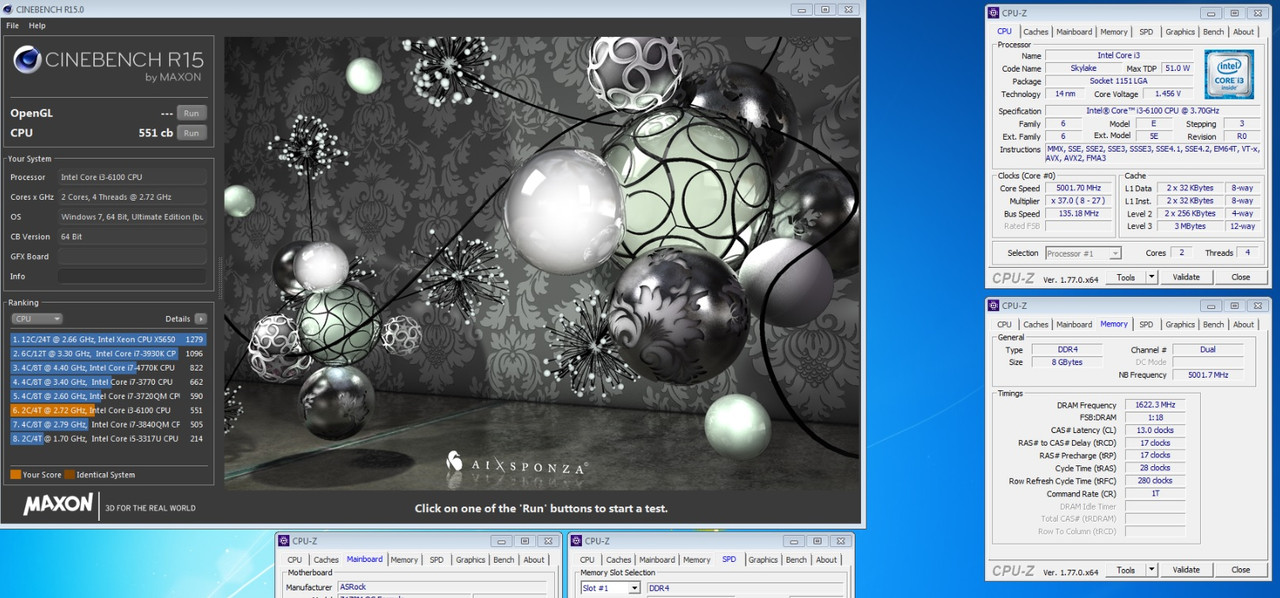The height and width of the screenshot is (598, 1280).
Task: Switch to Mainboard tab in CPU-Z SPD window
Action: (x=656, y=560)
